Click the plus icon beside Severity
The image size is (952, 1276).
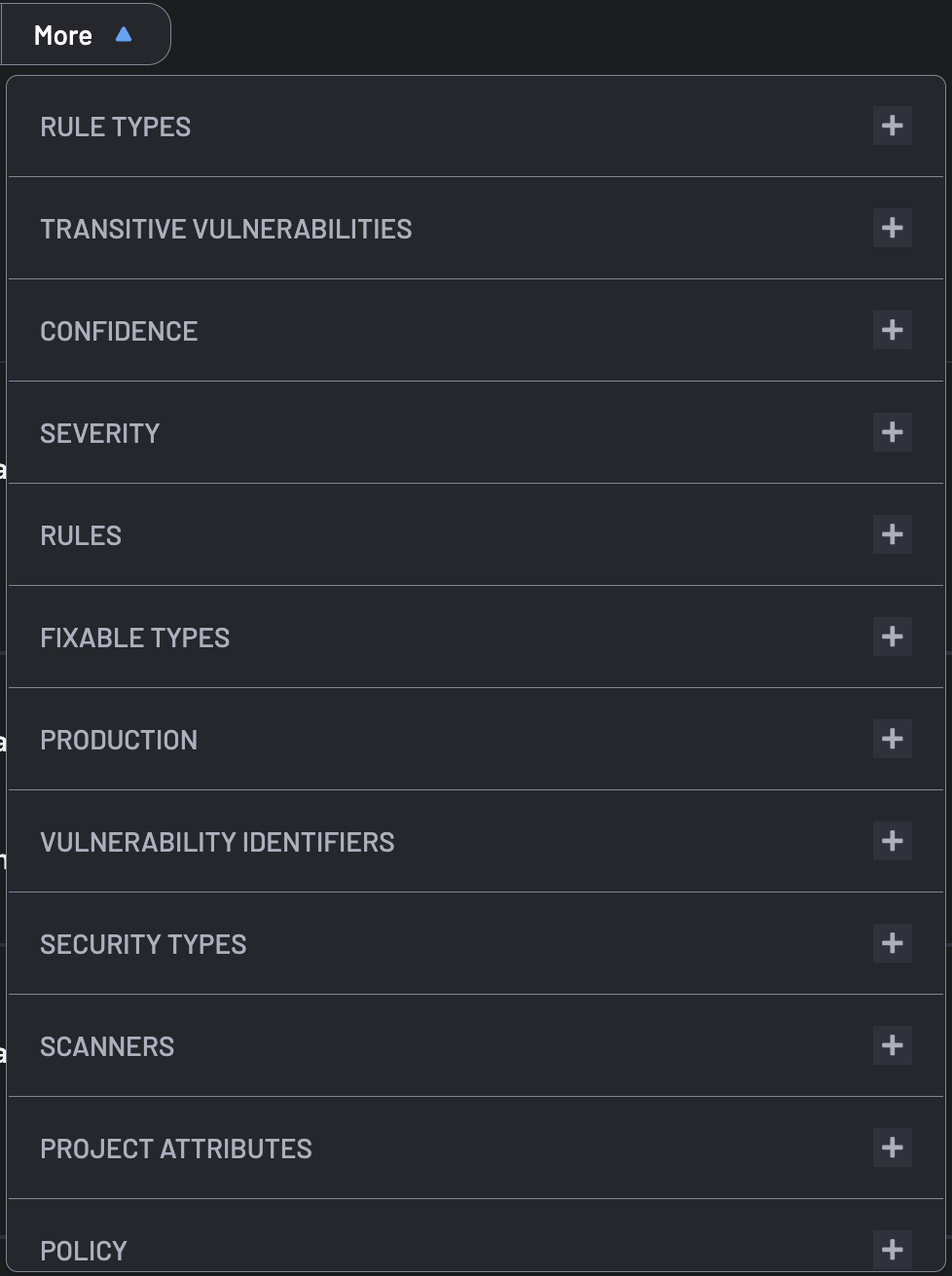point(893,432)
